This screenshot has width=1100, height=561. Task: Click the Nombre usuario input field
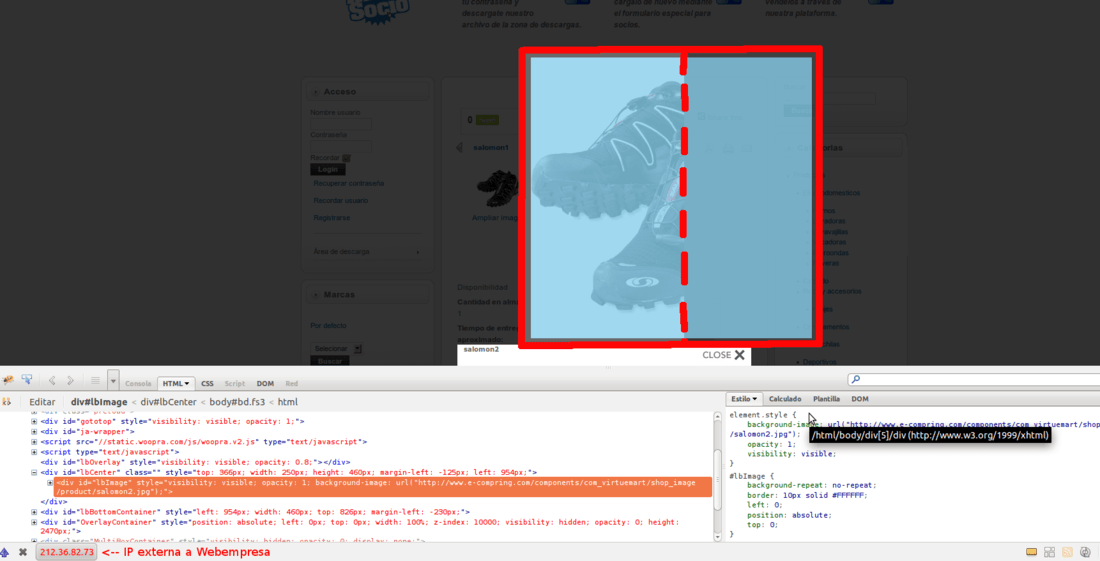coord(341,123)
